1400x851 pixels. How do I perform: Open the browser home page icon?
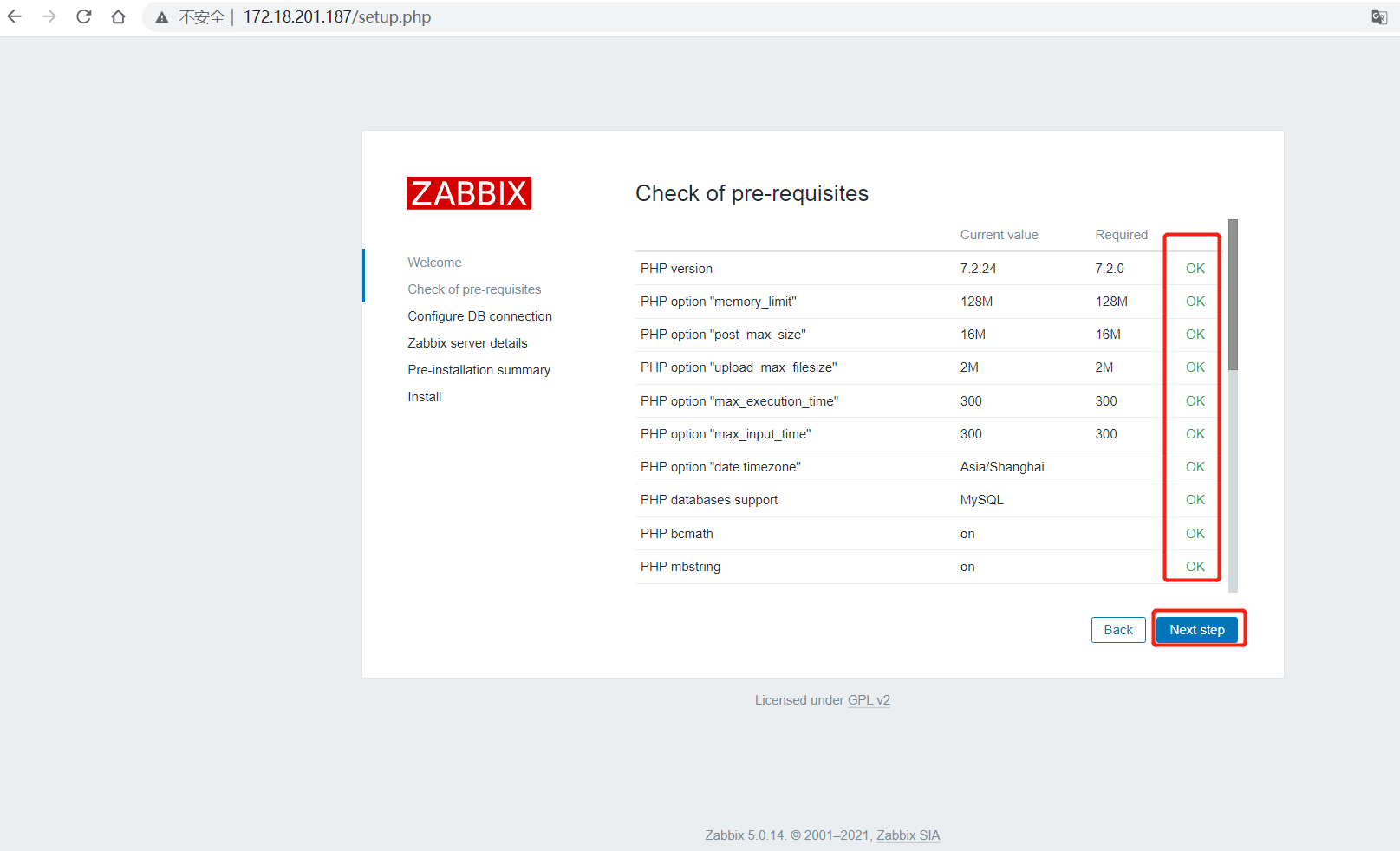pos(118,16)
